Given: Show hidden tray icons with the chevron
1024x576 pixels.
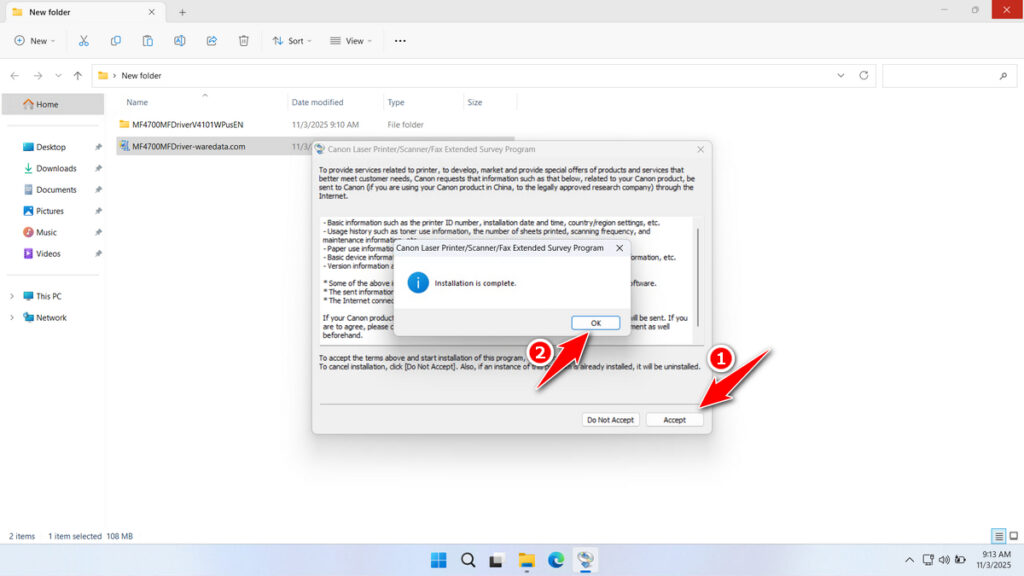Looking at the screenshot, I should [x=909, y=560].
